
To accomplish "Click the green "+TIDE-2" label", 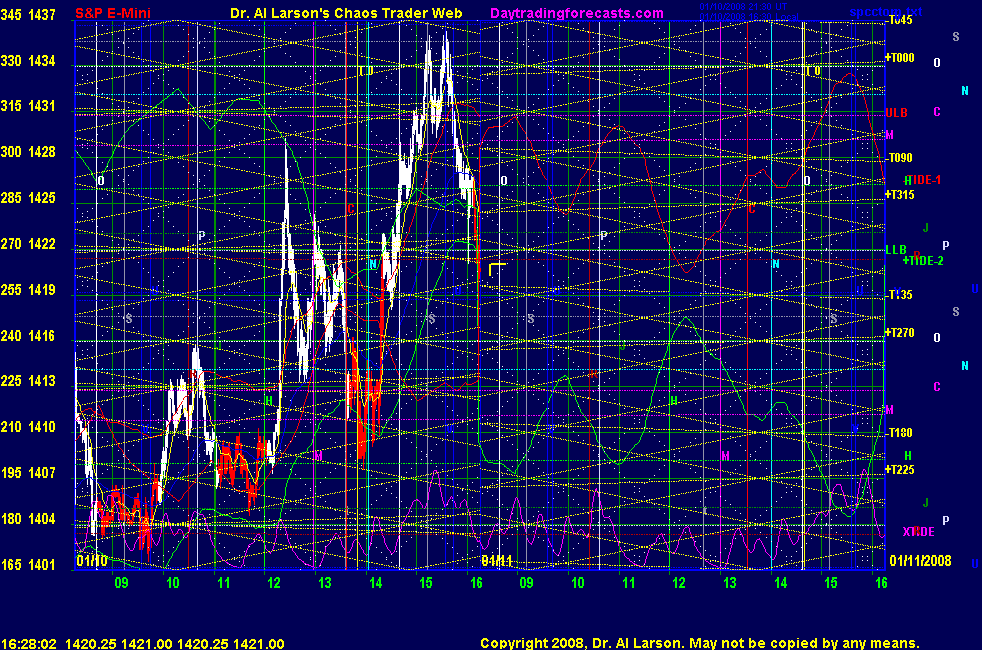I will [x=923, y=261].
